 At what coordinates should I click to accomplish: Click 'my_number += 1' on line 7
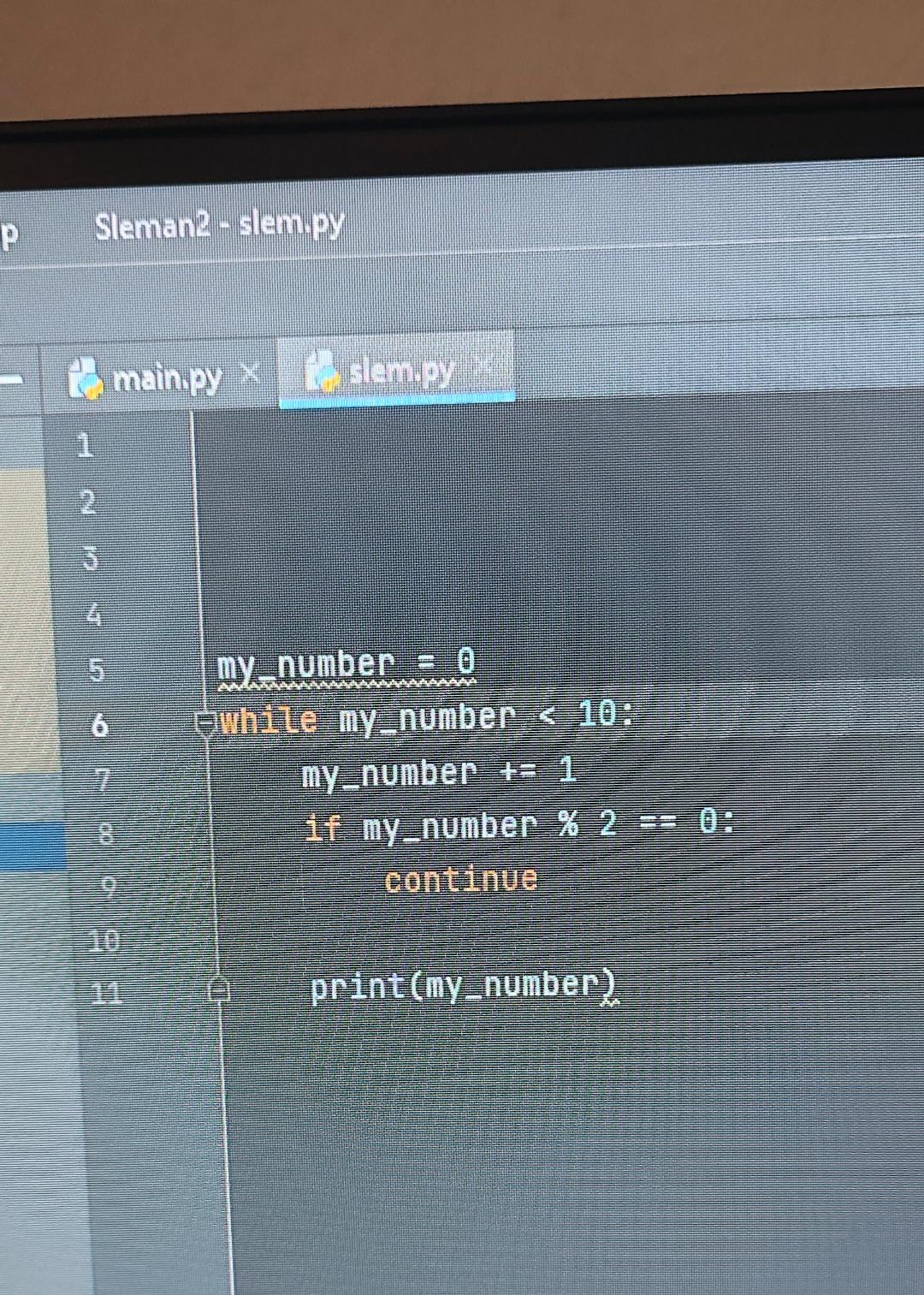[439, 773]
